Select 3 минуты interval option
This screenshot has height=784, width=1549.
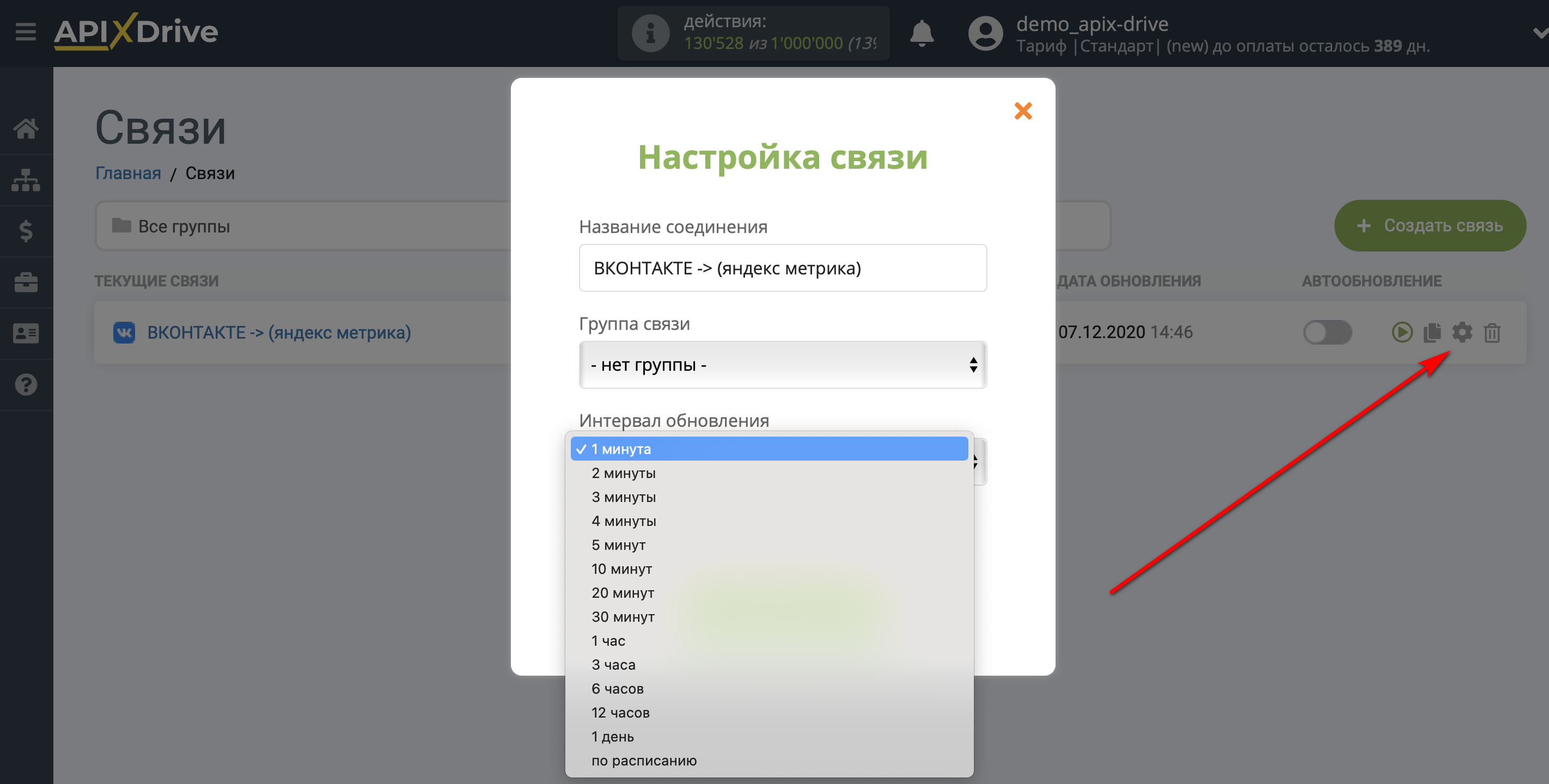tap(769, 497)
